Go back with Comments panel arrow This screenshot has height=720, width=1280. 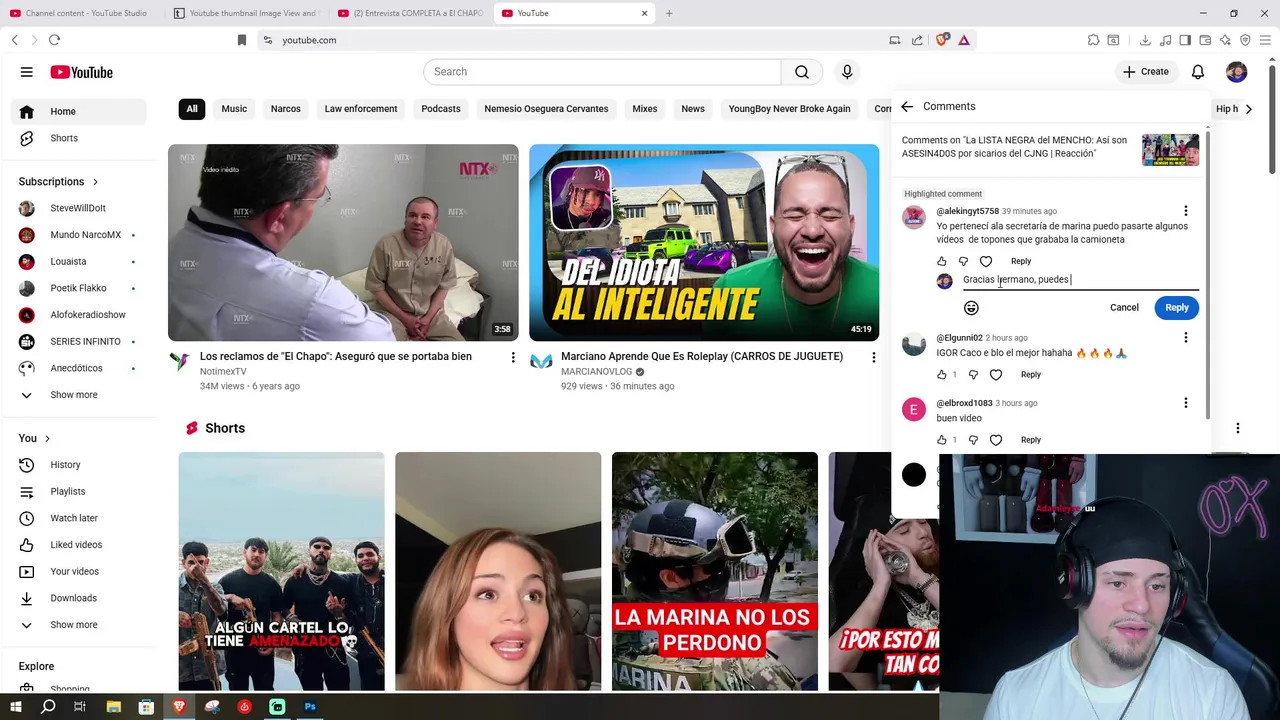point(907,106)
